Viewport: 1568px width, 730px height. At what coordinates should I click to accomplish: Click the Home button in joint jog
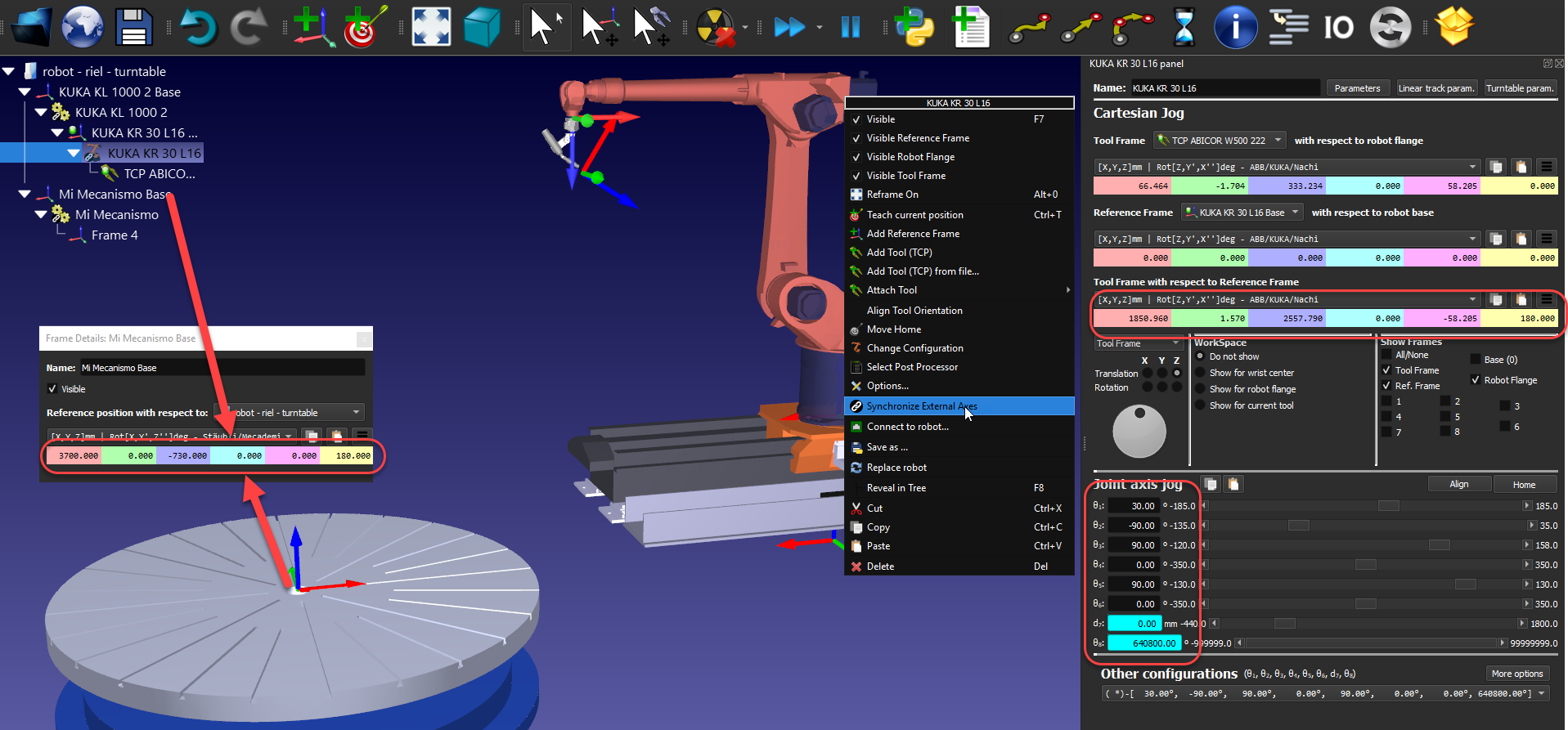click(1523, 485)
